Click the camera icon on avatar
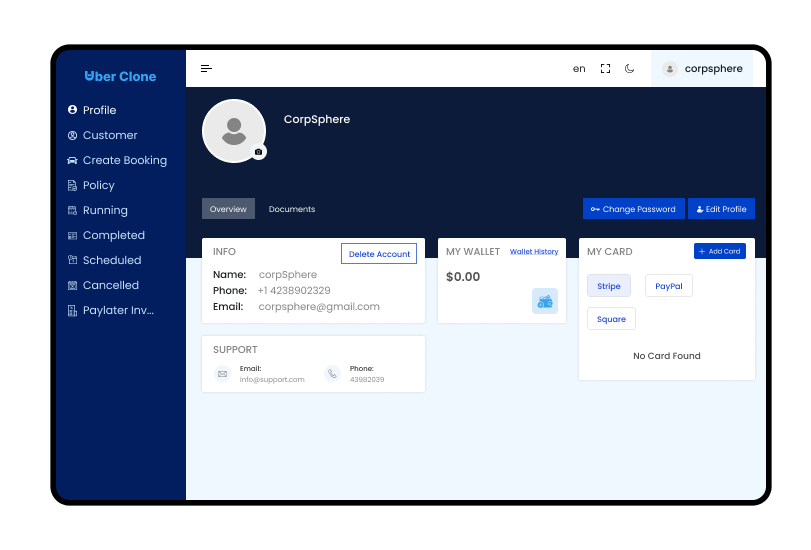811x550 pixels. click(259, 152)
